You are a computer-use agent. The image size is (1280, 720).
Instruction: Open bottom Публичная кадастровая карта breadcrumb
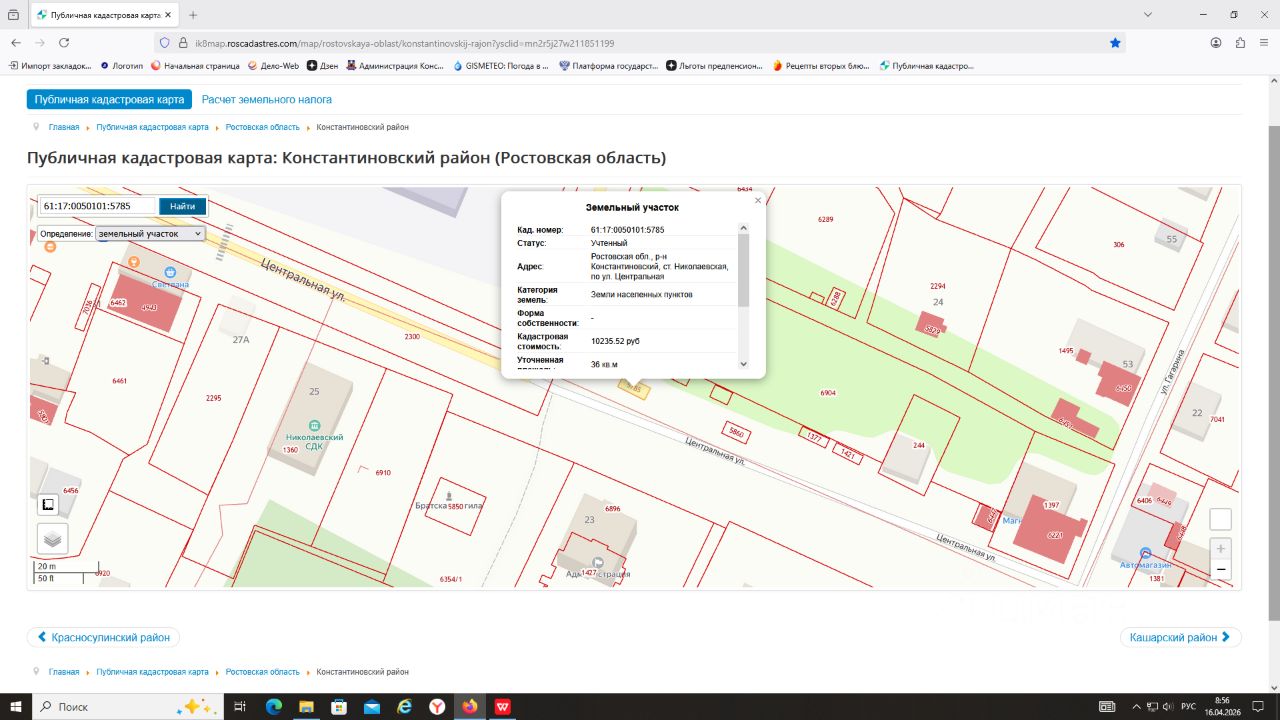[x=153, y=672]
